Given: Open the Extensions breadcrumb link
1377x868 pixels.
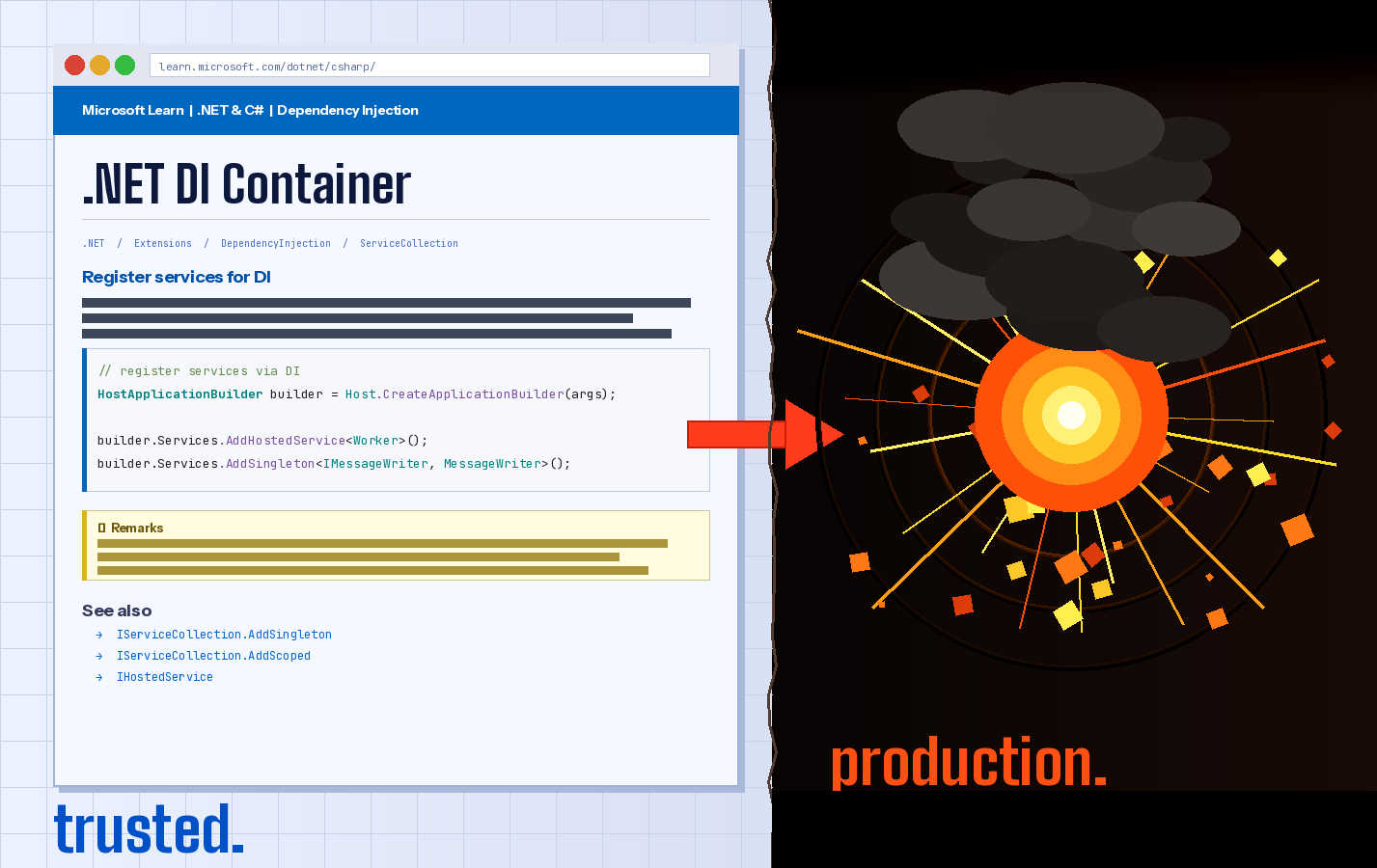Looking at the screenshot, I should 162,244.
